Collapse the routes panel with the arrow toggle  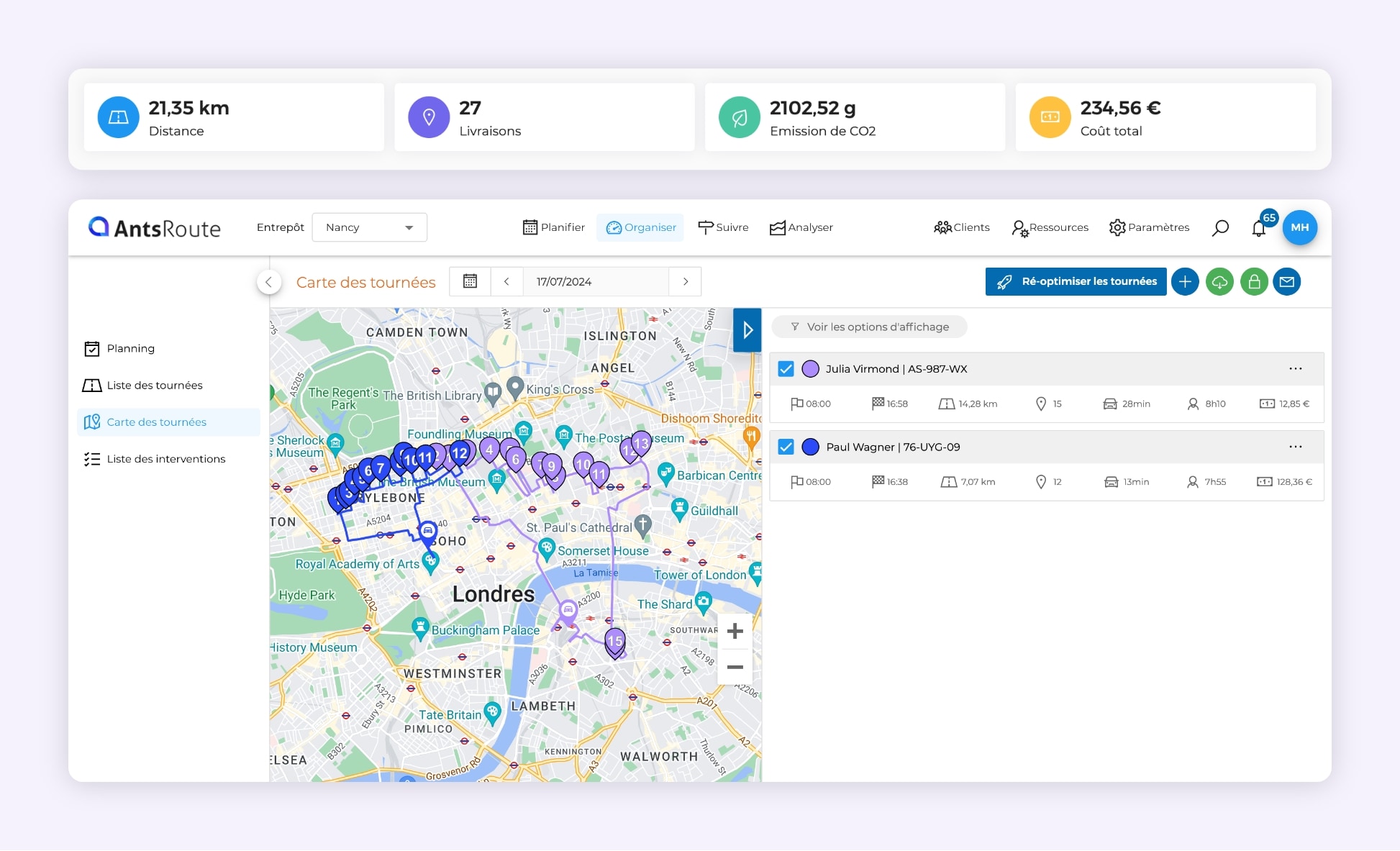[x=747, y=330]
